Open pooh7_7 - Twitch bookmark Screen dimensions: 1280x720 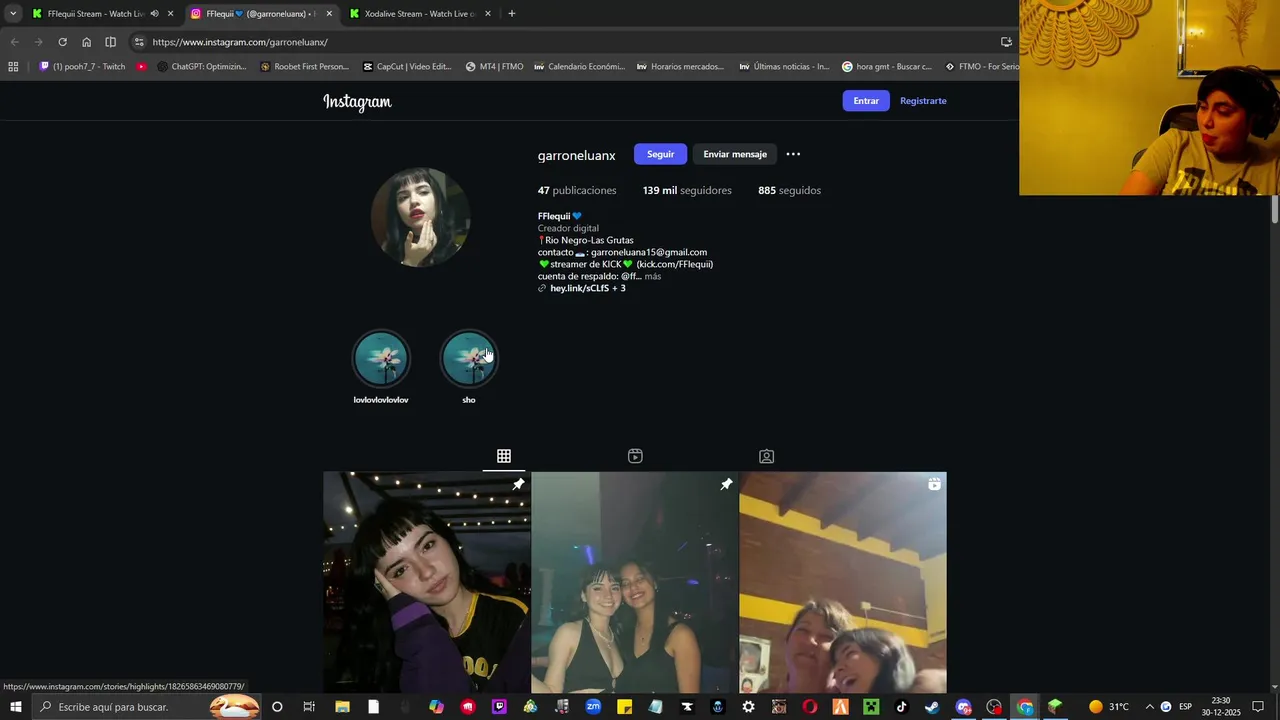[x=83, y=67]
